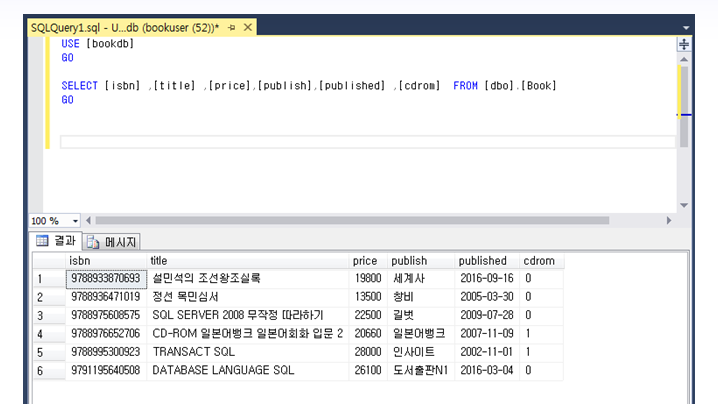
Task: Click the USE keyword in query editor
Action: [x=71, y=44]
